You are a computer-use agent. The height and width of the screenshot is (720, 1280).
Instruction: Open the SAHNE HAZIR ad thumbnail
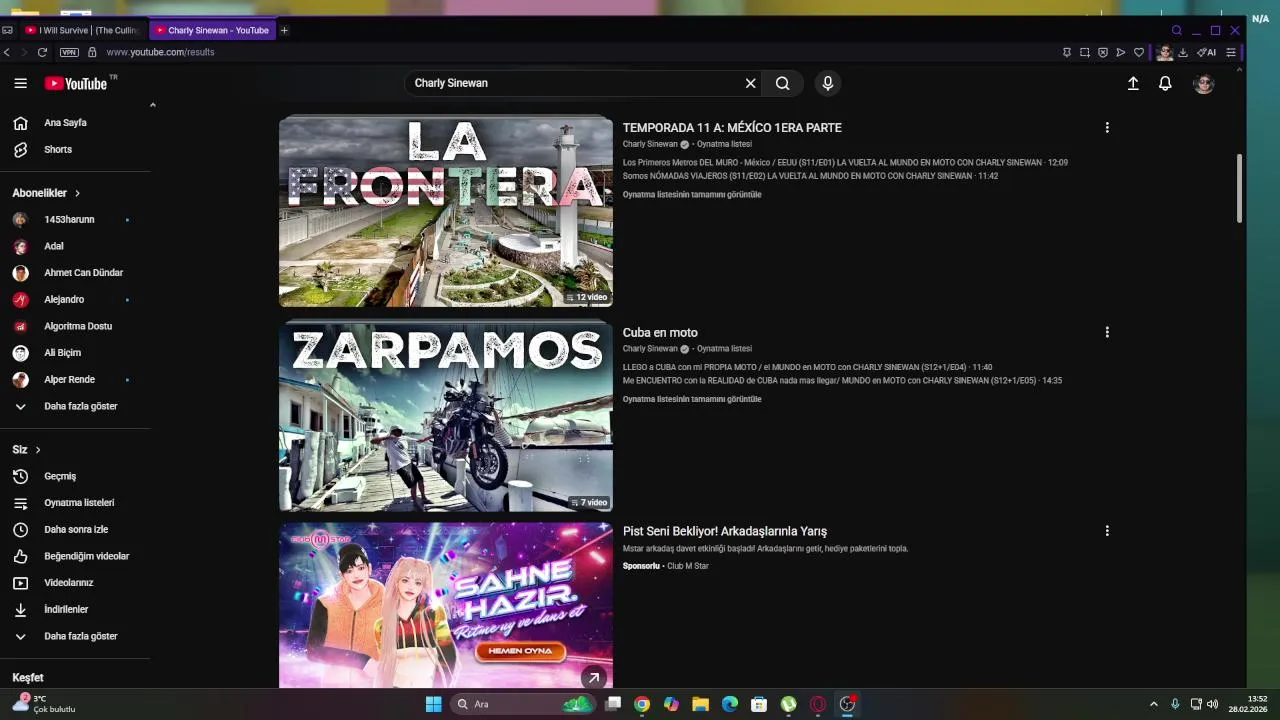446,605
